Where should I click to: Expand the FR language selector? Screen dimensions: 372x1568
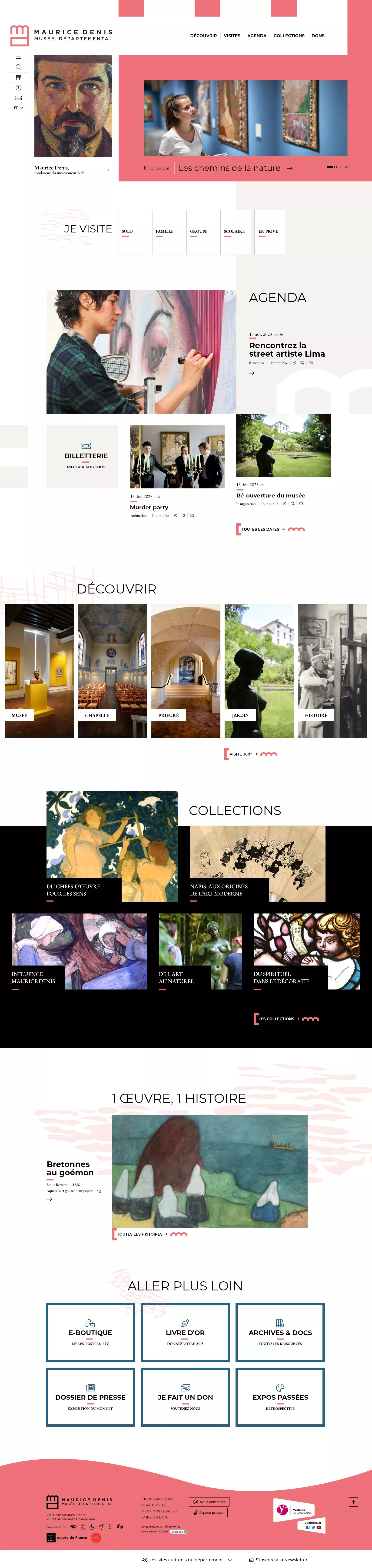coord(18,108)
